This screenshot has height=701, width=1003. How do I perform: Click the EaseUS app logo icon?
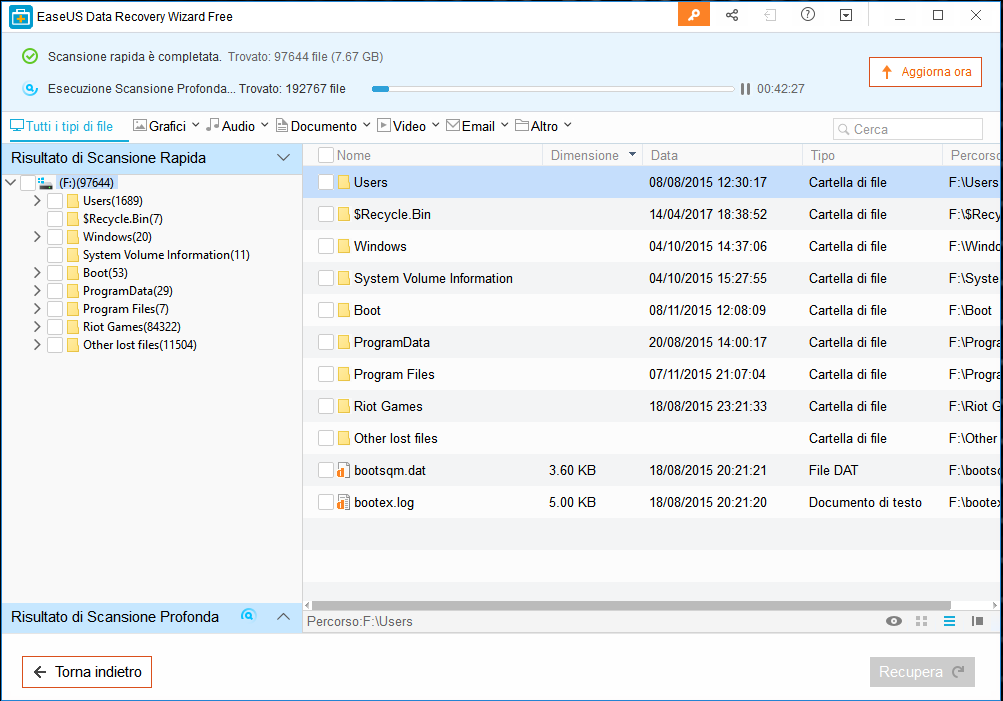pyautogui.click(x=20, y=17)
